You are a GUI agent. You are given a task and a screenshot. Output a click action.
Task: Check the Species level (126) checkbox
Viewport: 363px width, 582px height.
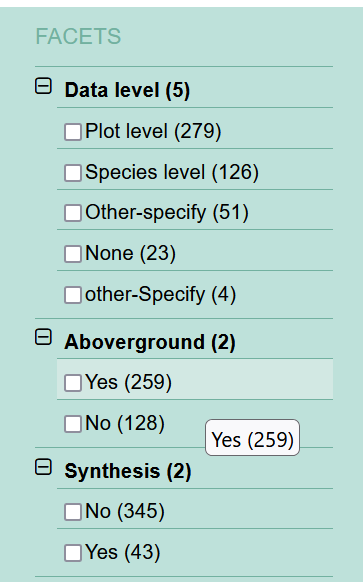[73, 173]
